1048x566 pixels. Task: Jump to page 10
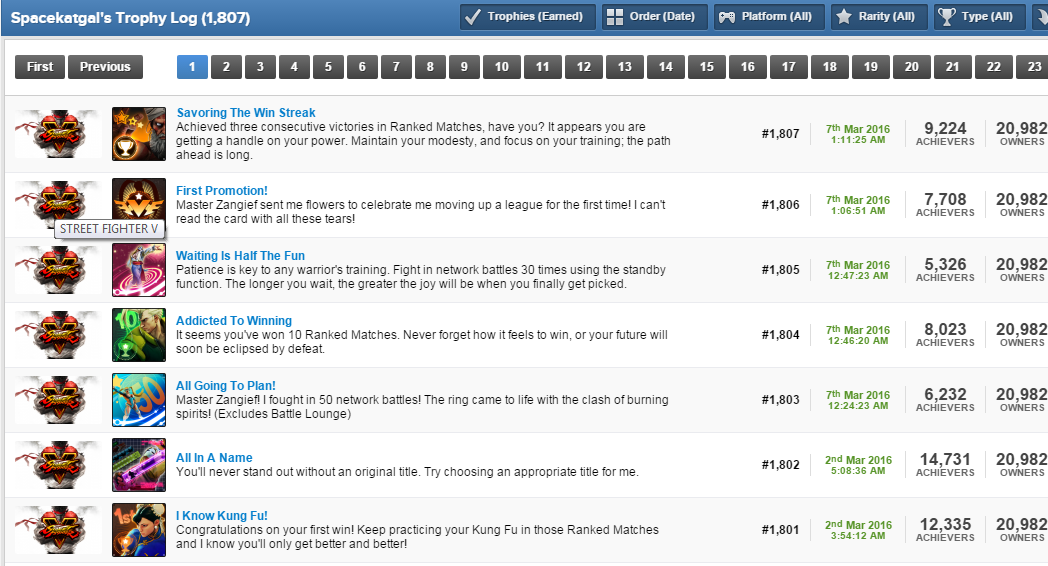(502, 67)
